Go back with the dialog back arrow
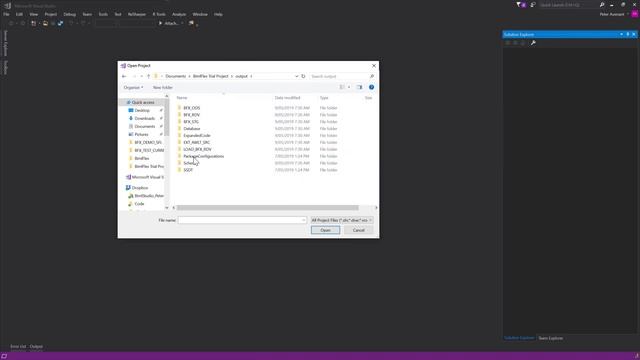Viewport: 640px width, 360px height. [124, 76]
